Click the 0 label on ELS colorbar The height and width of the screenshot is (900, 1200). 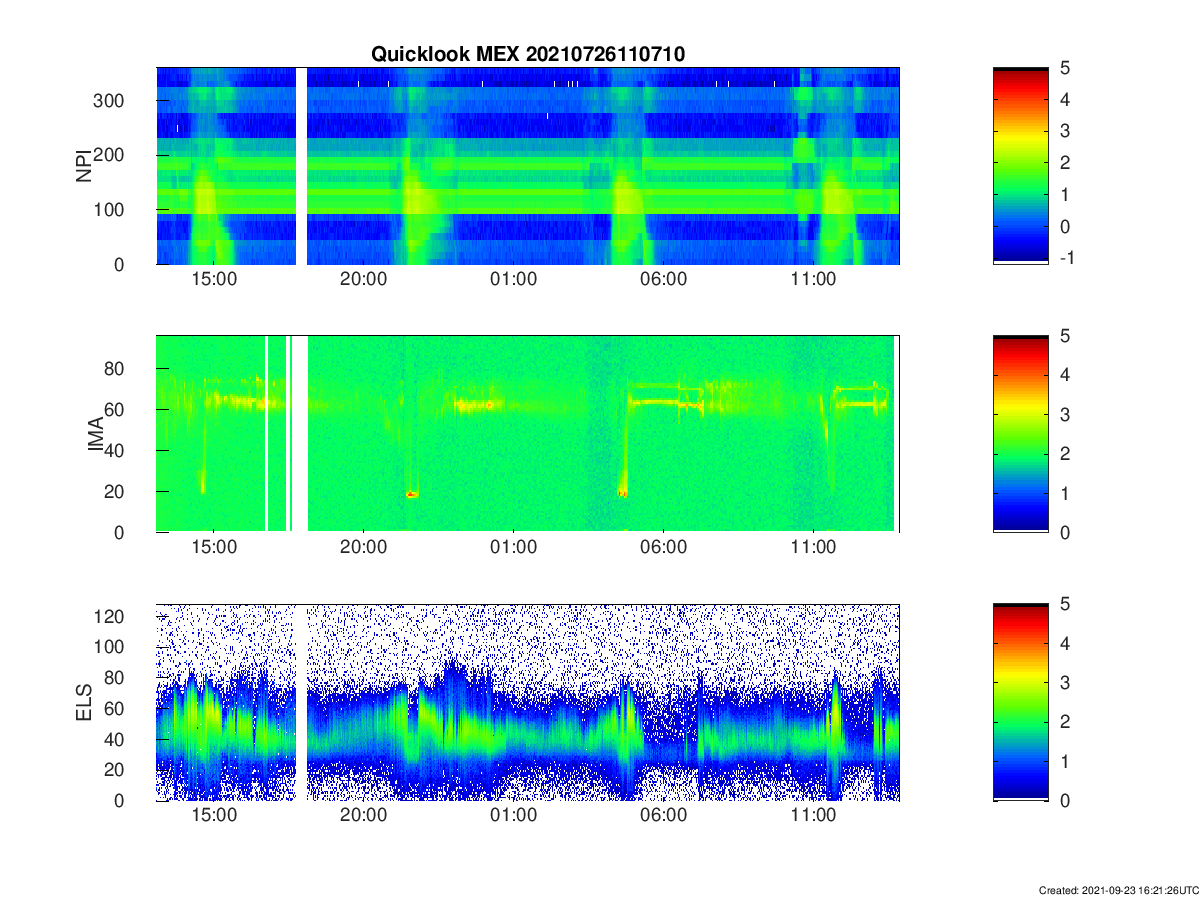click(x=1065, y=800)
